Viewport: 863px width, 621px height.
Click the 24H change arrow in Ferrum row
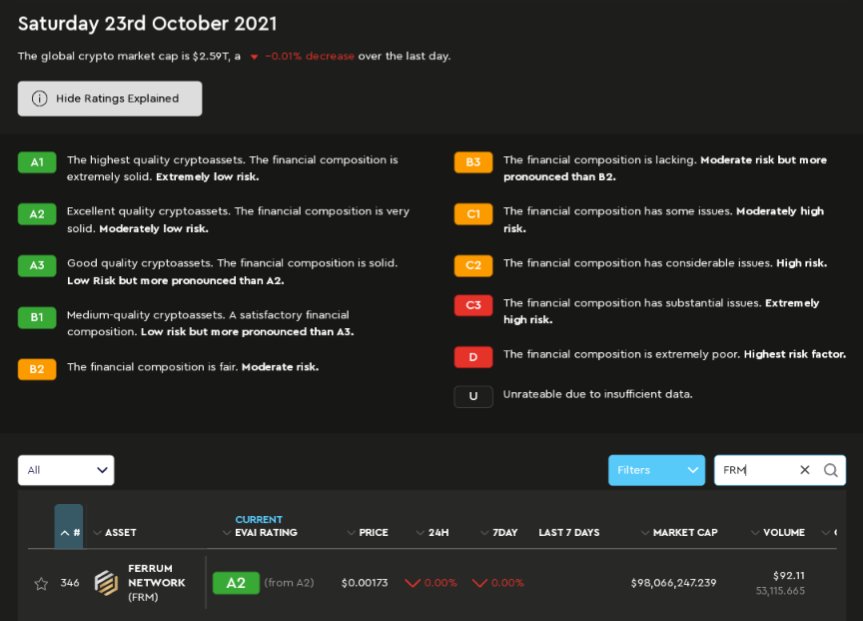coord(413,583)
